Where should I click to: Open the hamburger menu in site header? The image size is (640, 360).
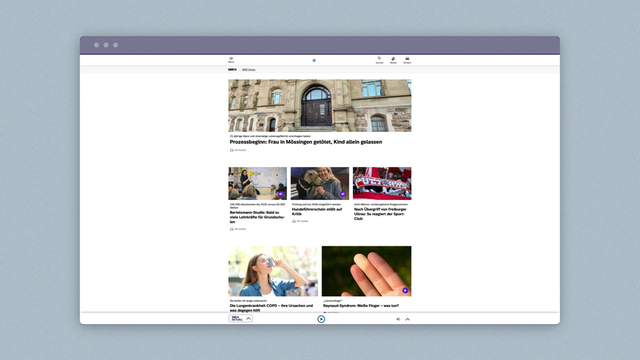(231, 60)
